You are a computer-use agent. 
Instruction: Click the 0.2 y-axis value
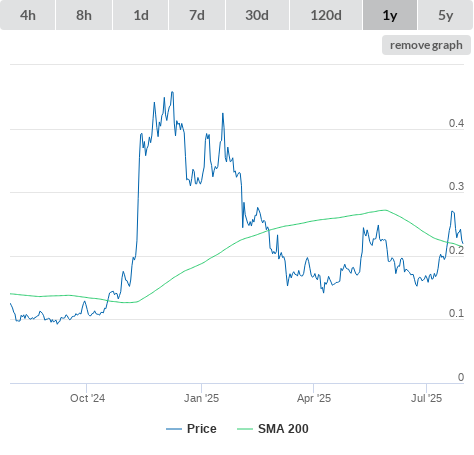tap(456, 250)
